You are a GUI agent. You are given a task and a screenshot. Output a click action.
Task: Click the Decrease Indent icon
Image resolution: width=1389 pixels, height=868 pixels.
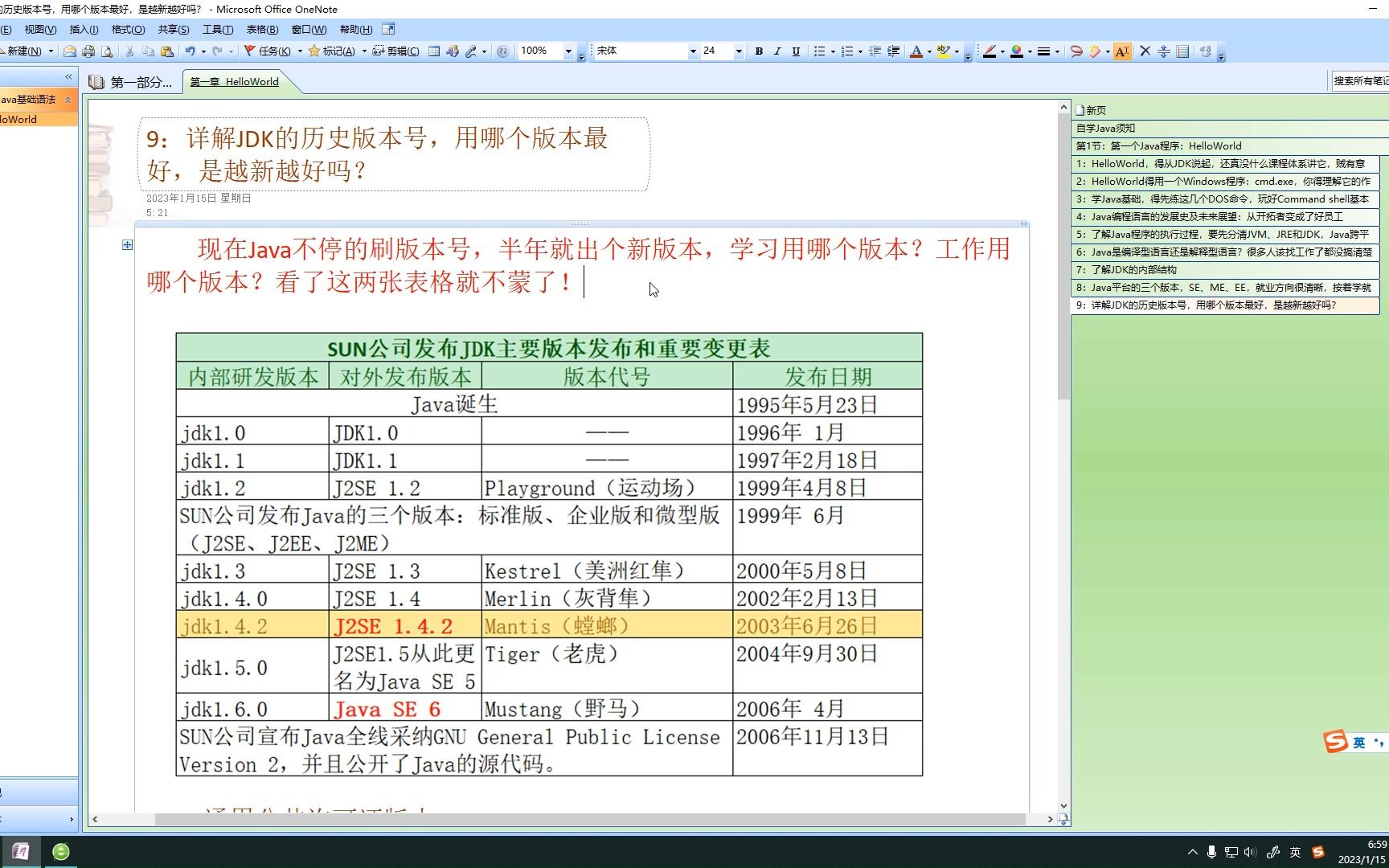(875, 51)
